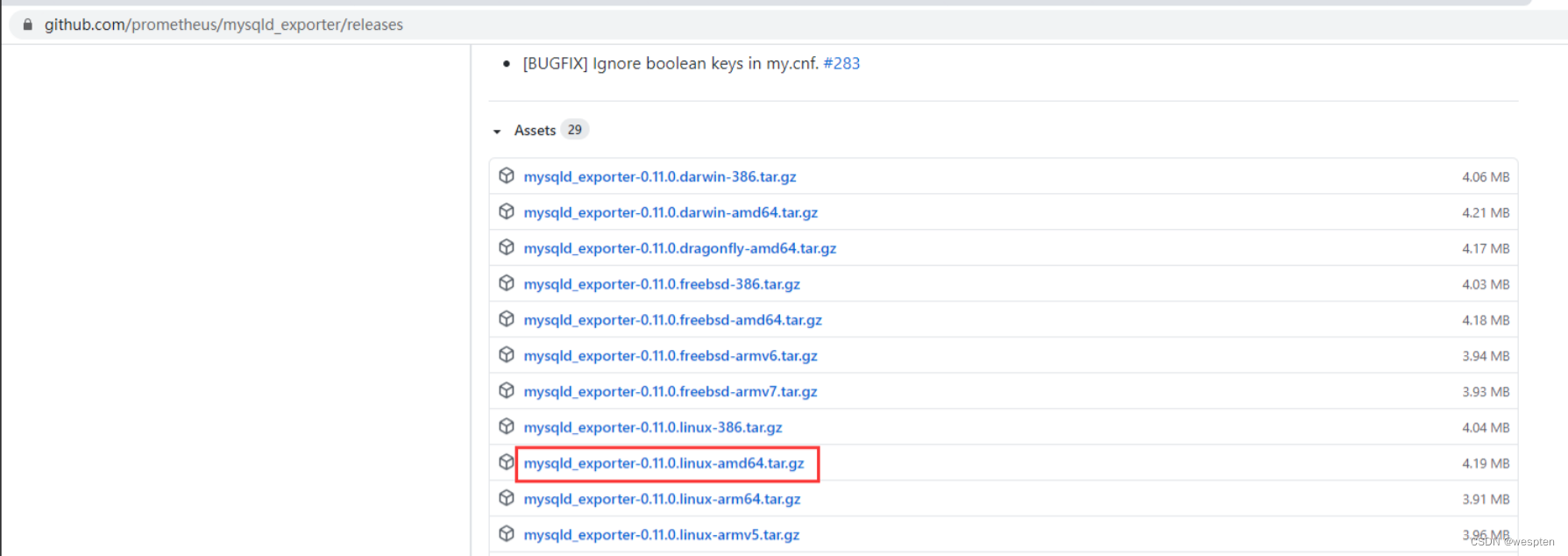The image size is (1568, 556).
Task: Click the 4.21 MB size of darwin-amd64
Action: [x=1486, y=213]
